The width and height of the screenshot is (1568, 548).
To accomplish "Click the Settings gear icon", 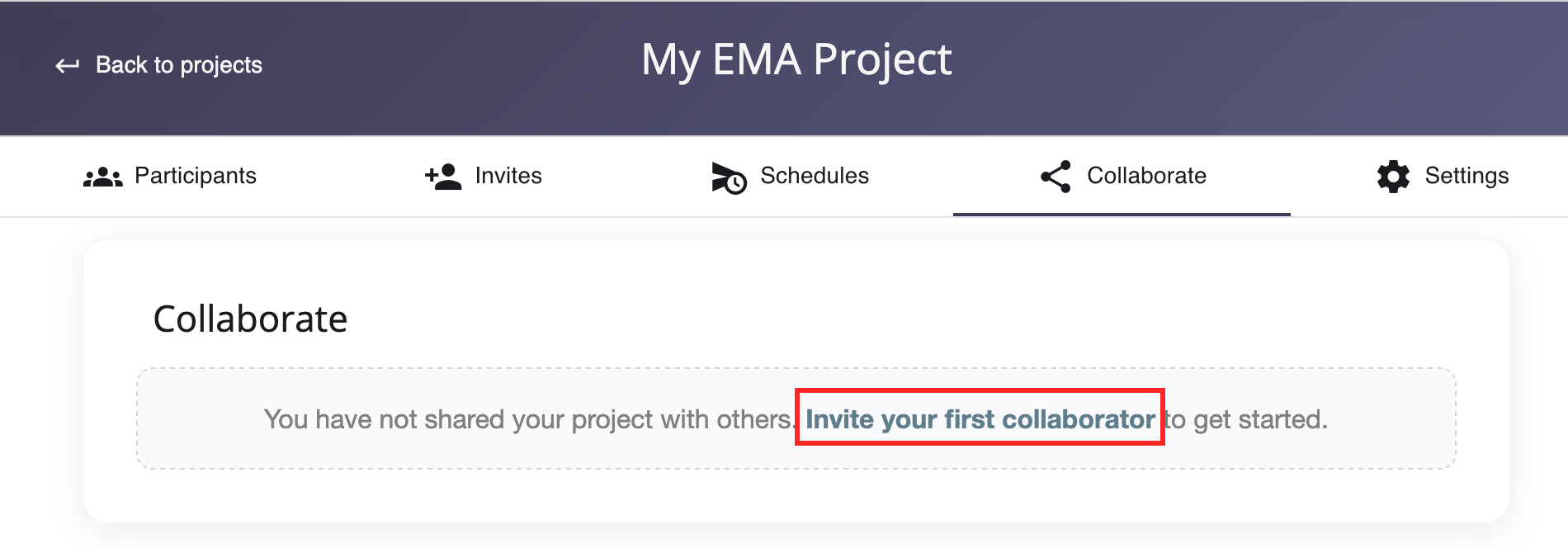I will (x=1392, y=176).
